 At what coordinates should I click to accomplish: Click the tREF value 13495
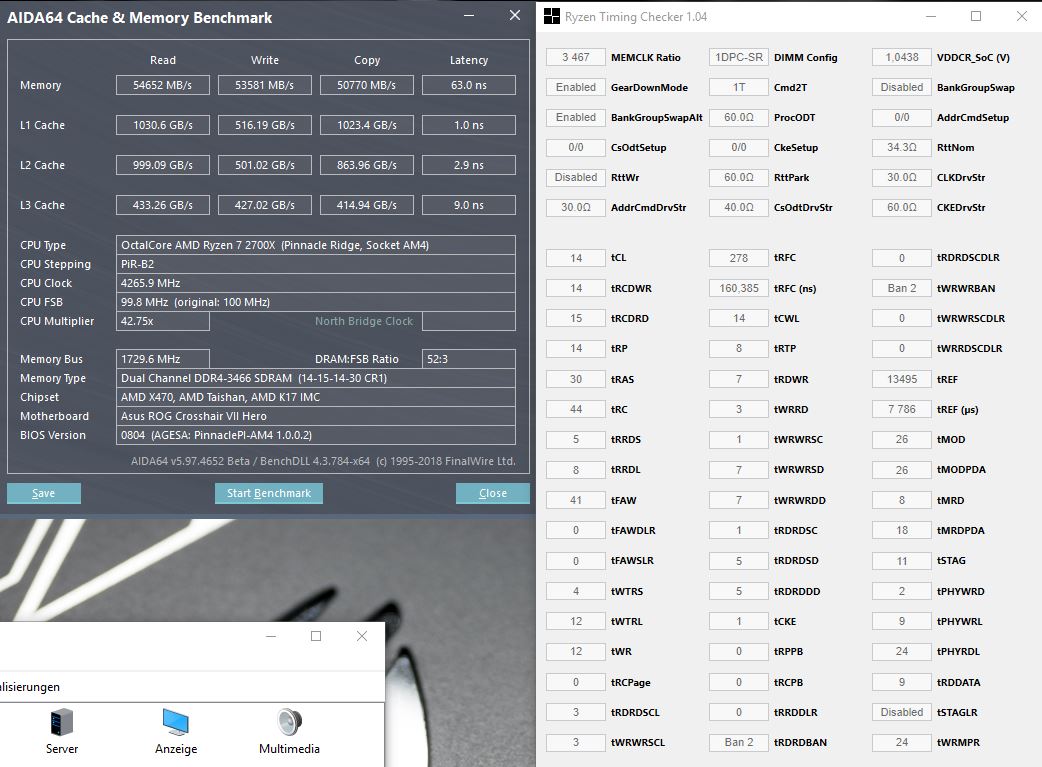902,379
